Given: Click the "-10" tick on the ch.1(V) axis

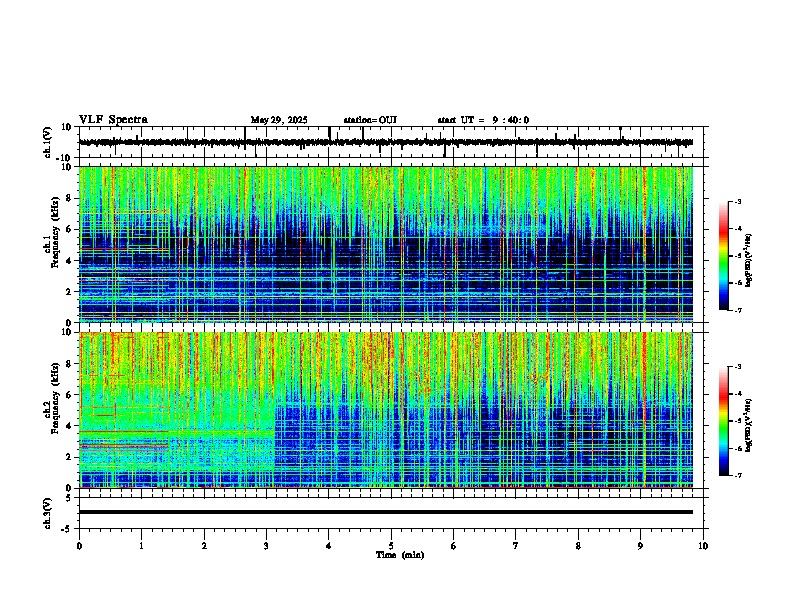Looking at the screenshot, I should [65, 158].
